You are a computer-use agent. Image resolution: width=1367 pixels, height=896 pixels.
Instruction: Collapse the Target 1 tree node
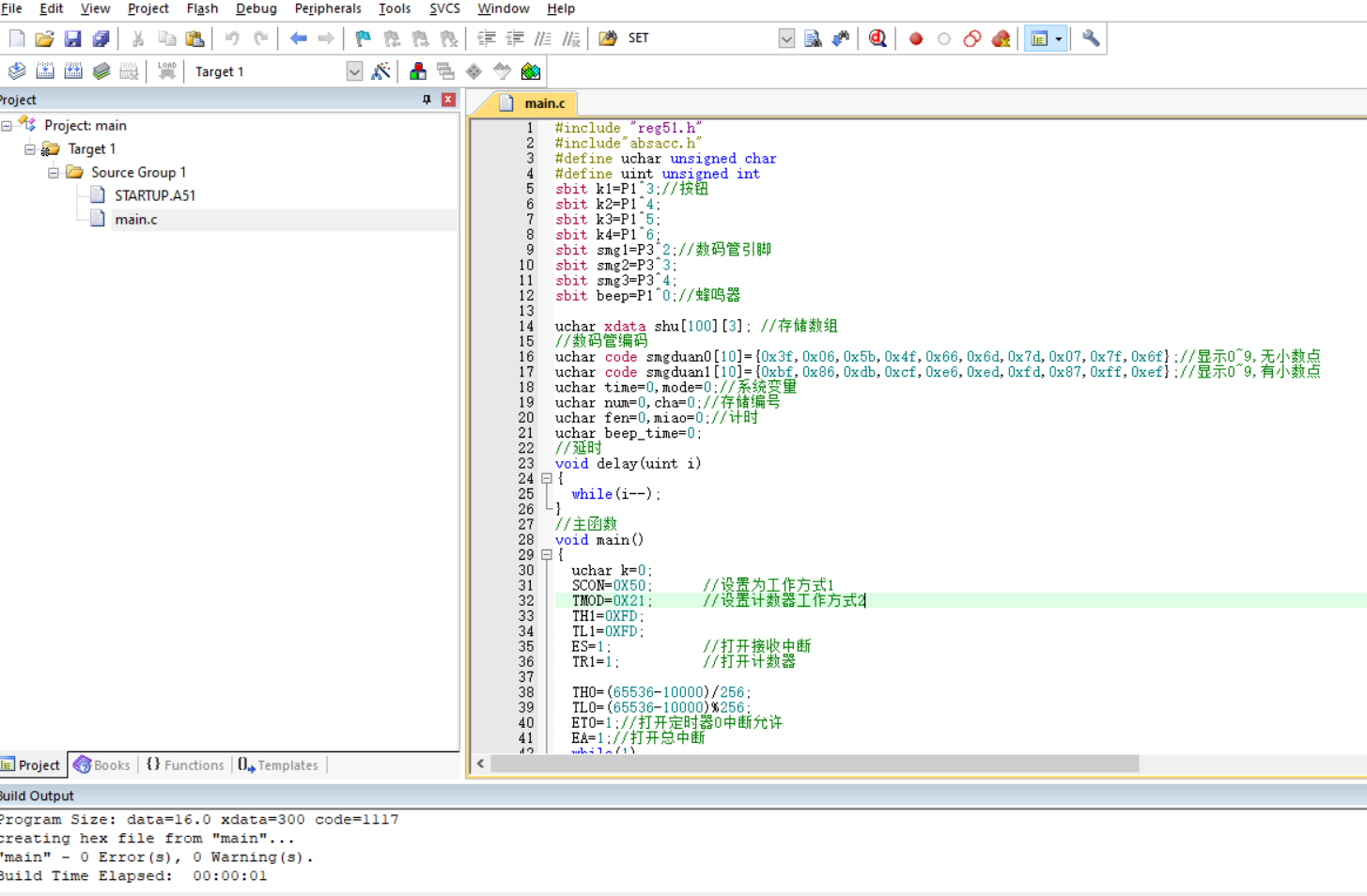point(30,149)
